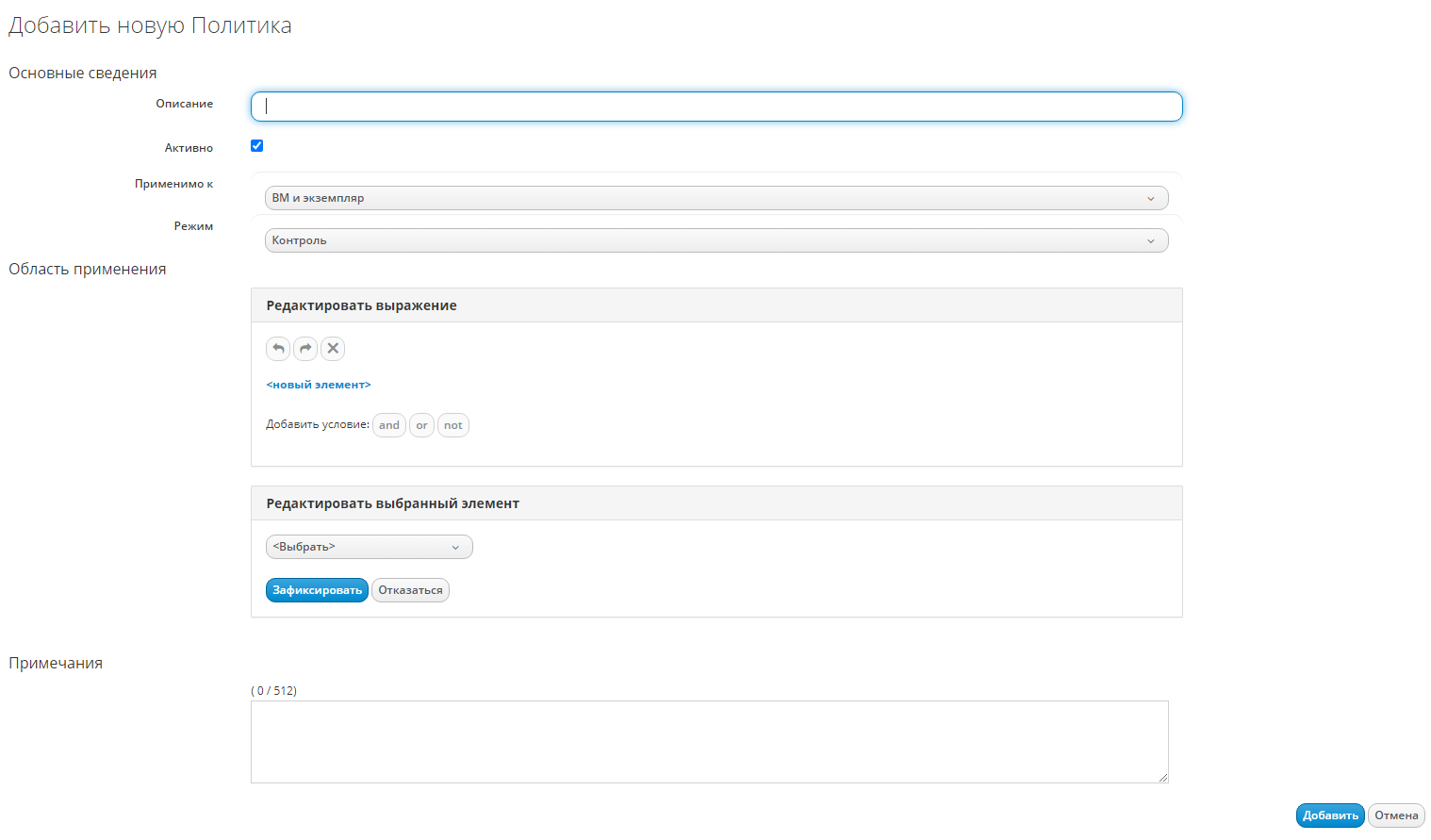Add a 'not' condition
The width and height of the screenshot is (1431, 840).
click(453, 425)
